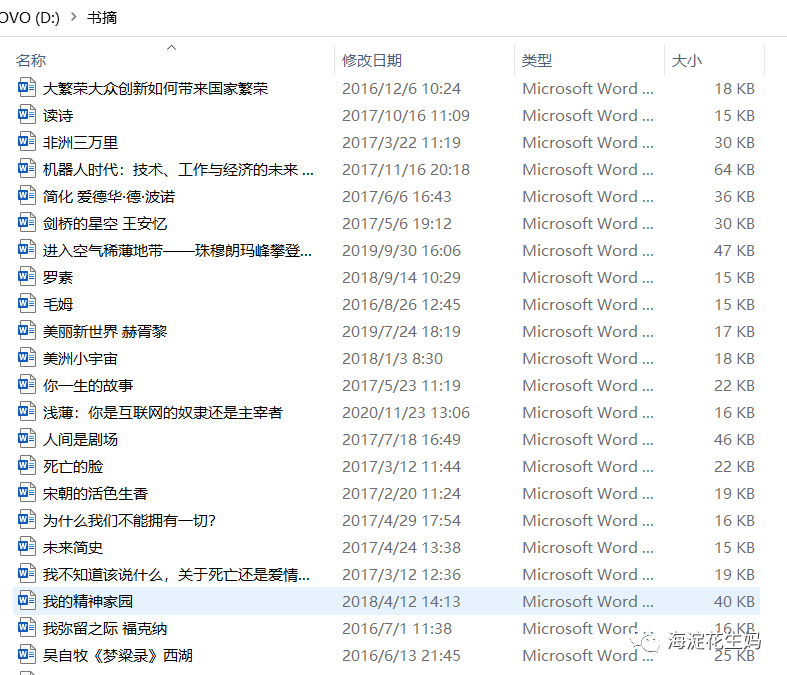Click the sort direction arrow above 名称
The width and height of the screenshot is (787, 675).
pyautogui.click(x=172, y=47)
